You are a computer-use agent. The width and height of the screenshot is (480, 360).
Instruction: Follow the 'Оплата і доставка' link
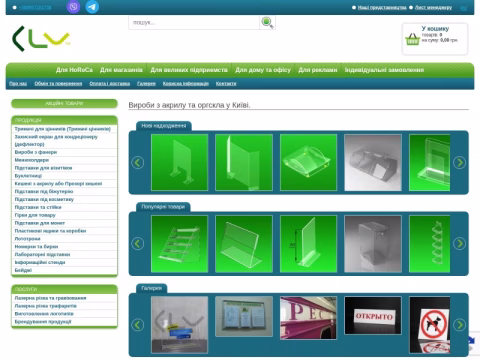[x=110, y=84]
